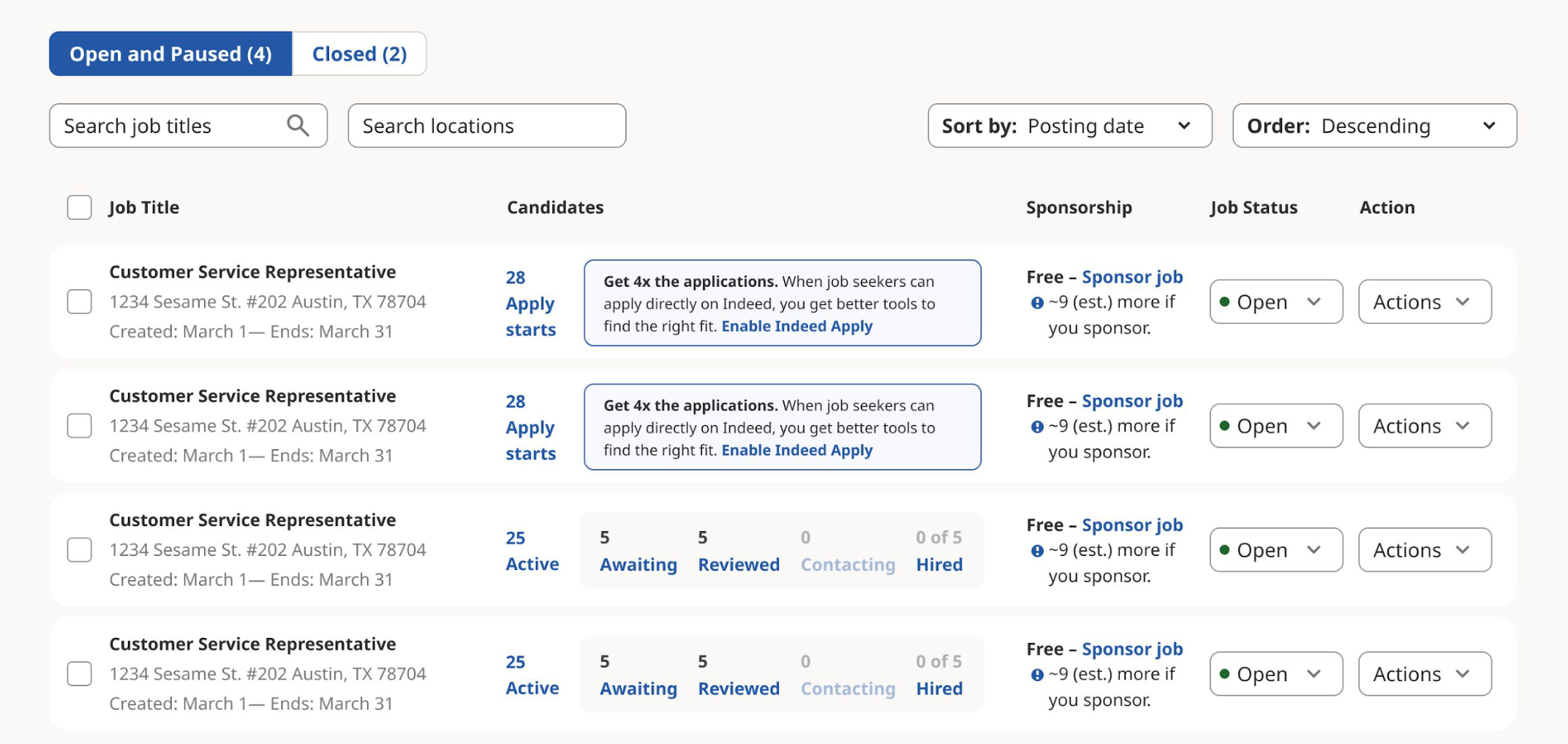Click Sponsor job for the first listing

click(x=1133, y=277)
